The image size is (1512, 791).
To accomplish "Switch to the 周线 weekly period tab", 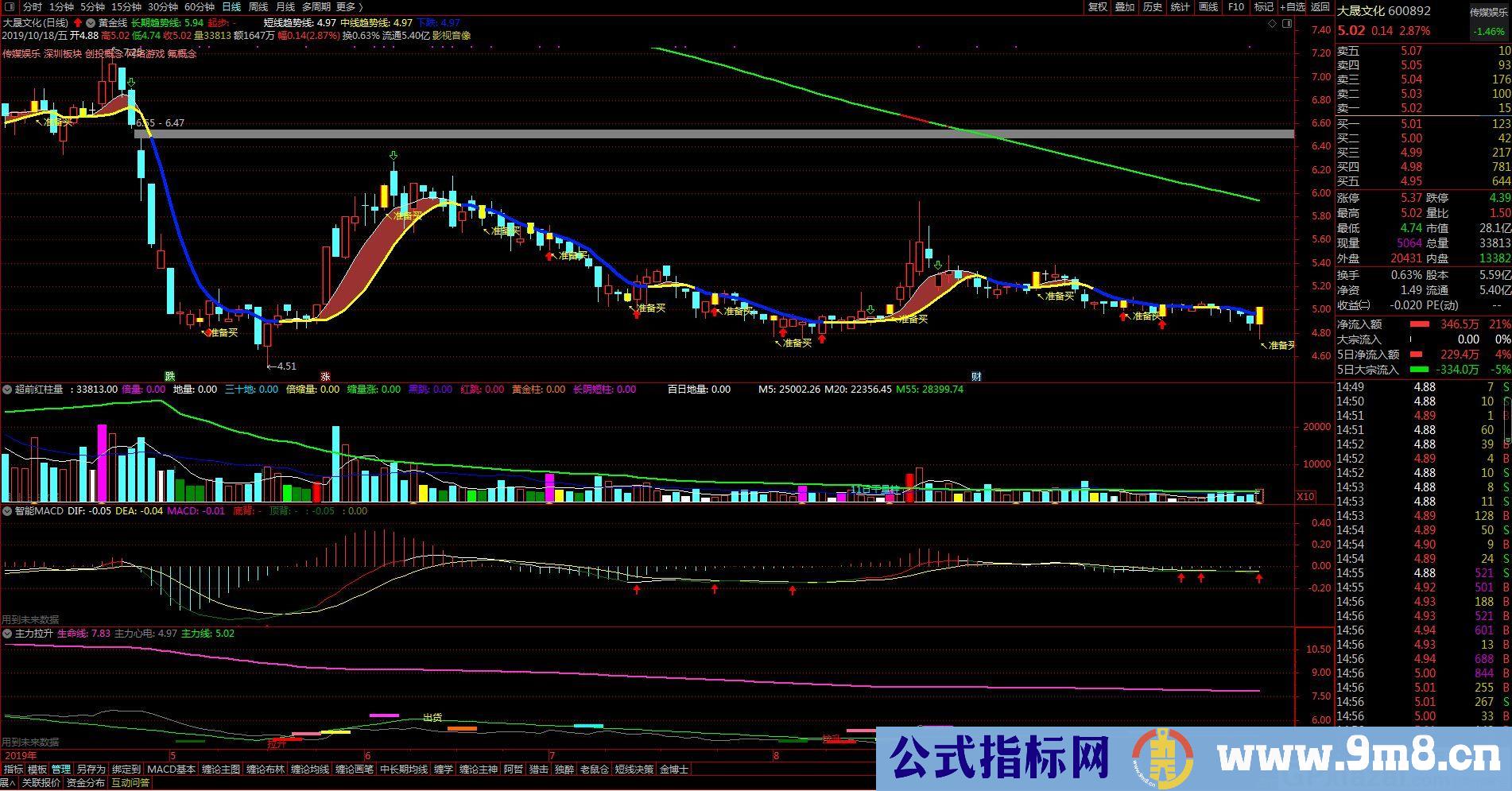I will 258,7.
